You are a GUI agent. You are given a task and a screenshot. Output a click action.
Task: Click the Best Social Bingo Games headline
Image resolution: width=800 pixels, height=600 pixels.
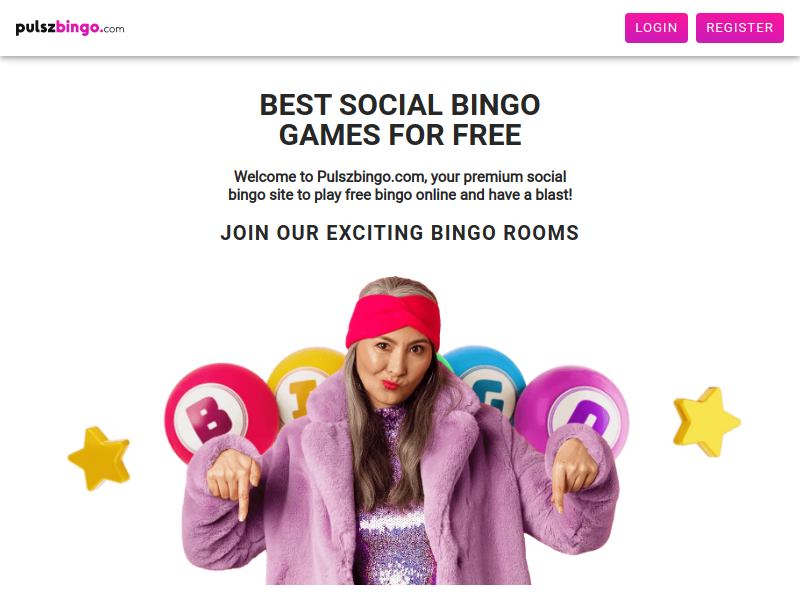click(x=400, y=120)
